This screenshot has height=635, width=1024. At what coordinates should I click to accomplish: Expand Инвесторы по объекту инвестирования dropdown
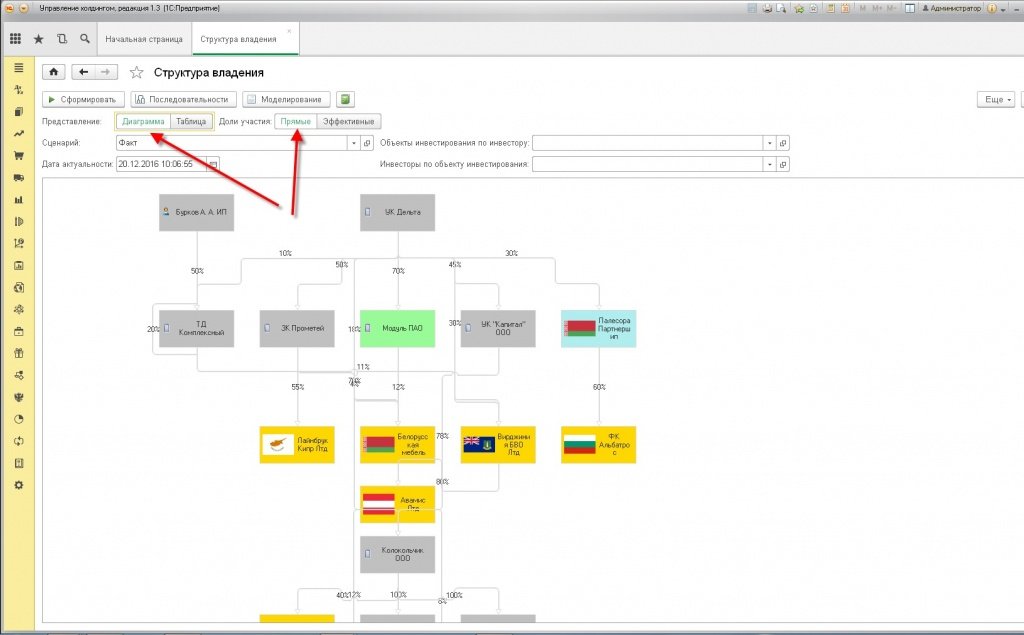(x=769, y=164)
